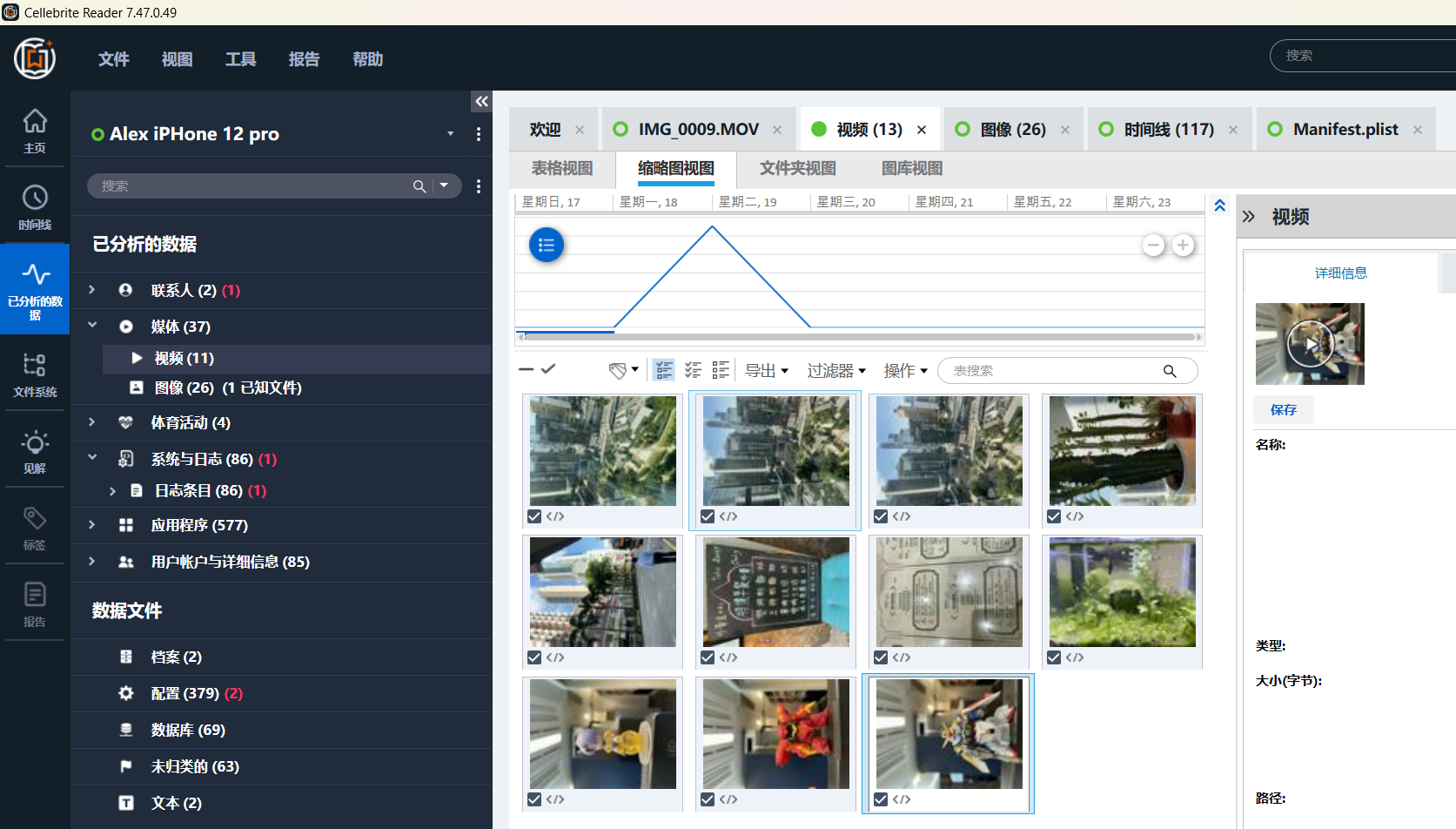
Task: Uncheck the chalkboard menu video's checkbox
Action: pos(708,657)
